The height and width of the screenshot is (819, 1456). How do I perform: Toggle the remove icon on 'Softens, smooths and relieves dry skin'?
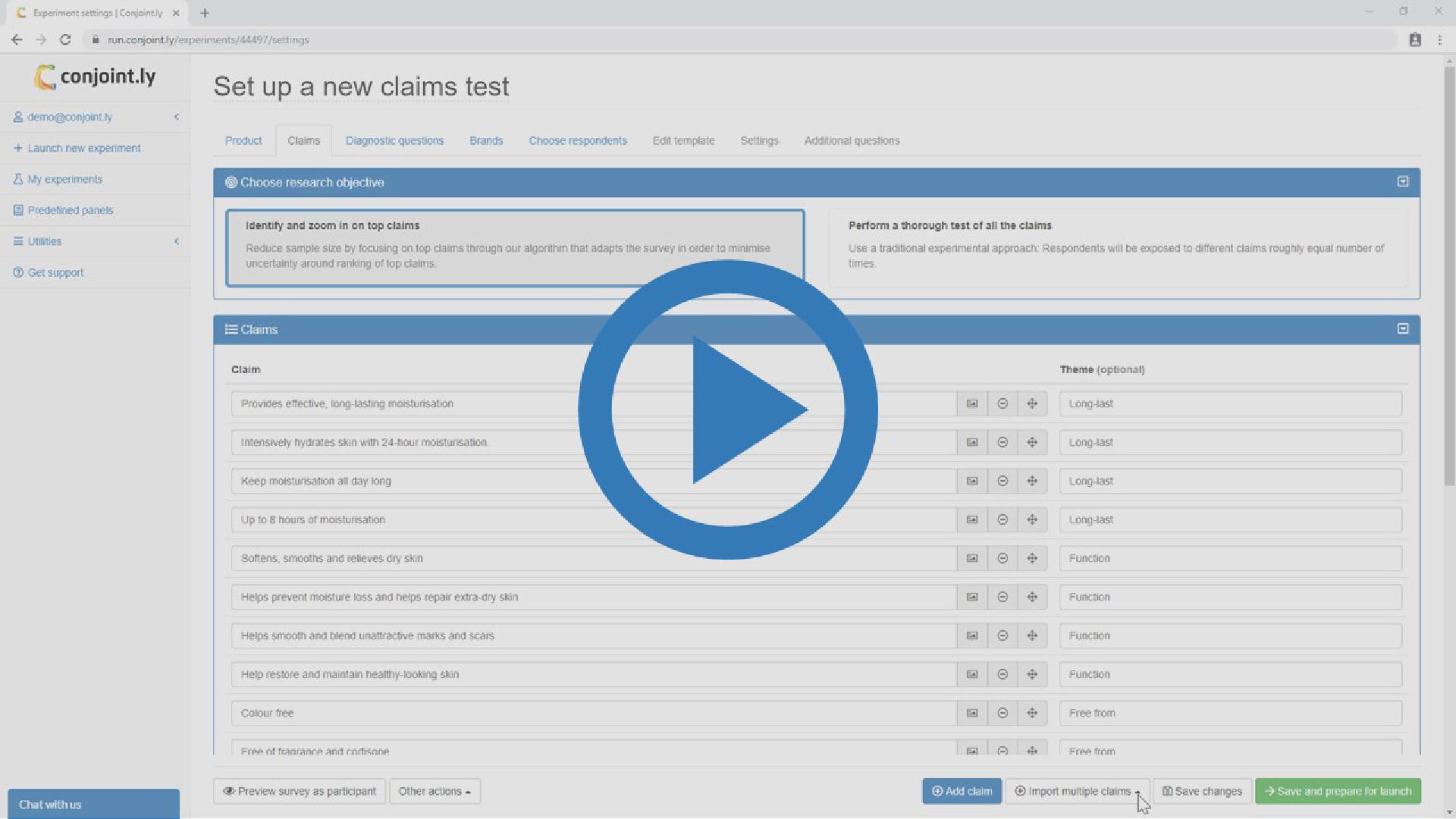click(x=1002, y=558)
